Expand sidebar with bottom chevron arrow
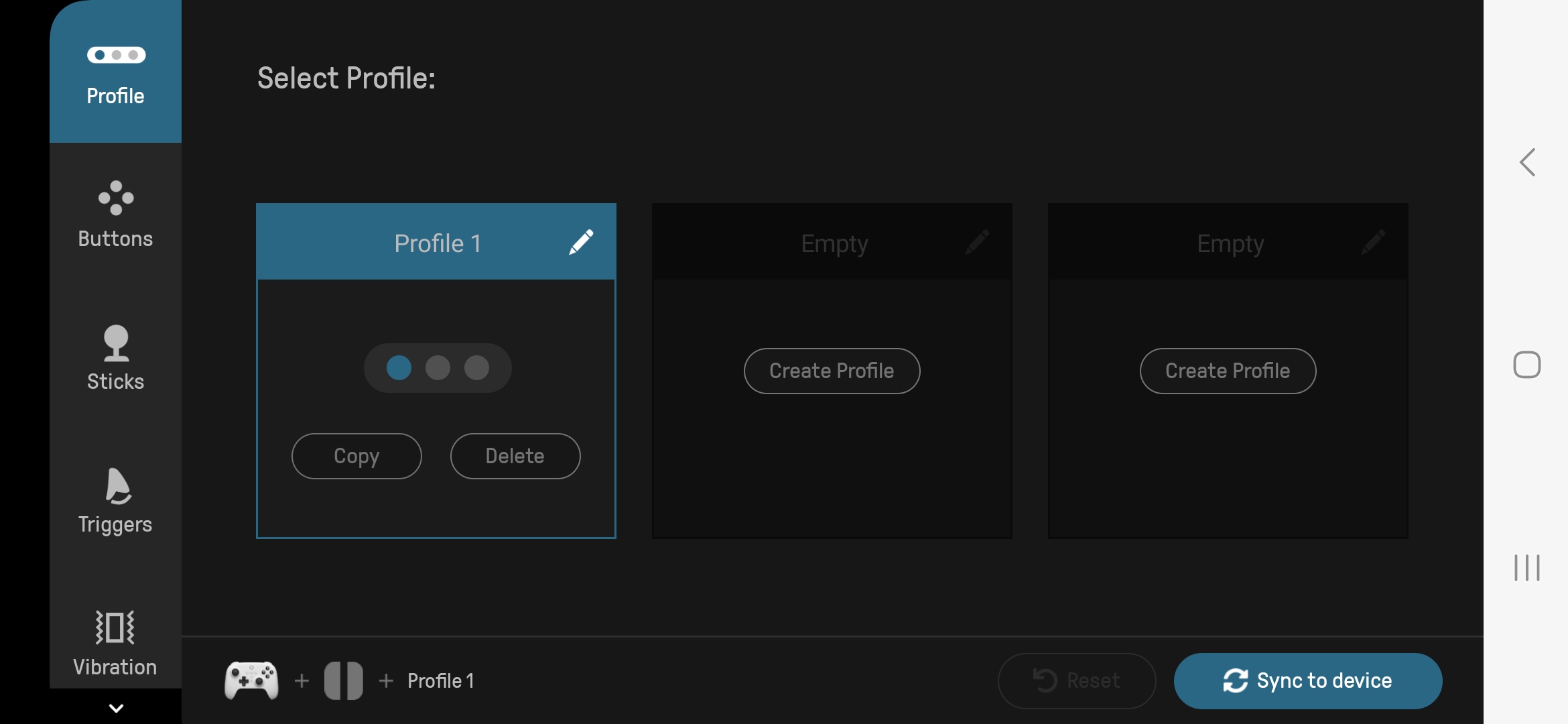 (115, 708)
